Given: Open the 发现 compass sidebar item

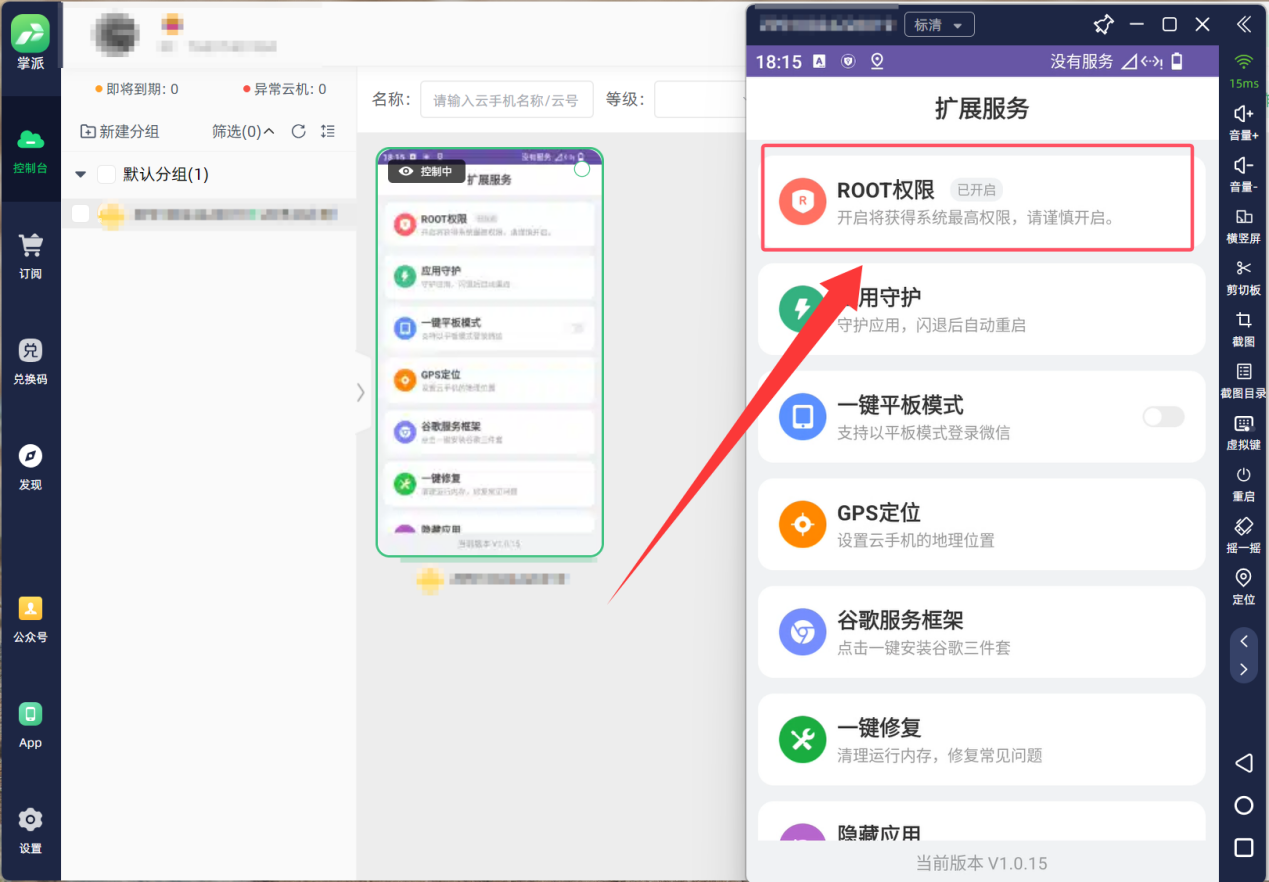Looking at the screenshot, I should tap(30, 467).
